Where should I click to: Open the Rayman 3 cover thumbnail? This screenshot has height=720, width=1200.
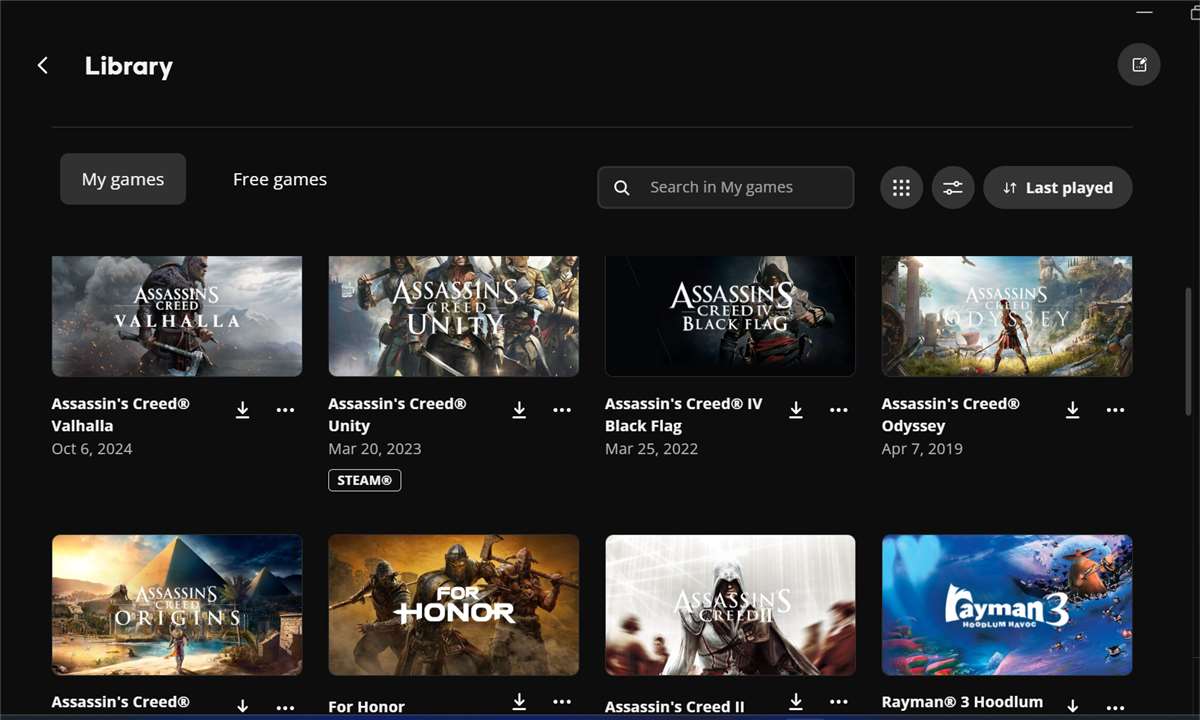point(1007,605)
